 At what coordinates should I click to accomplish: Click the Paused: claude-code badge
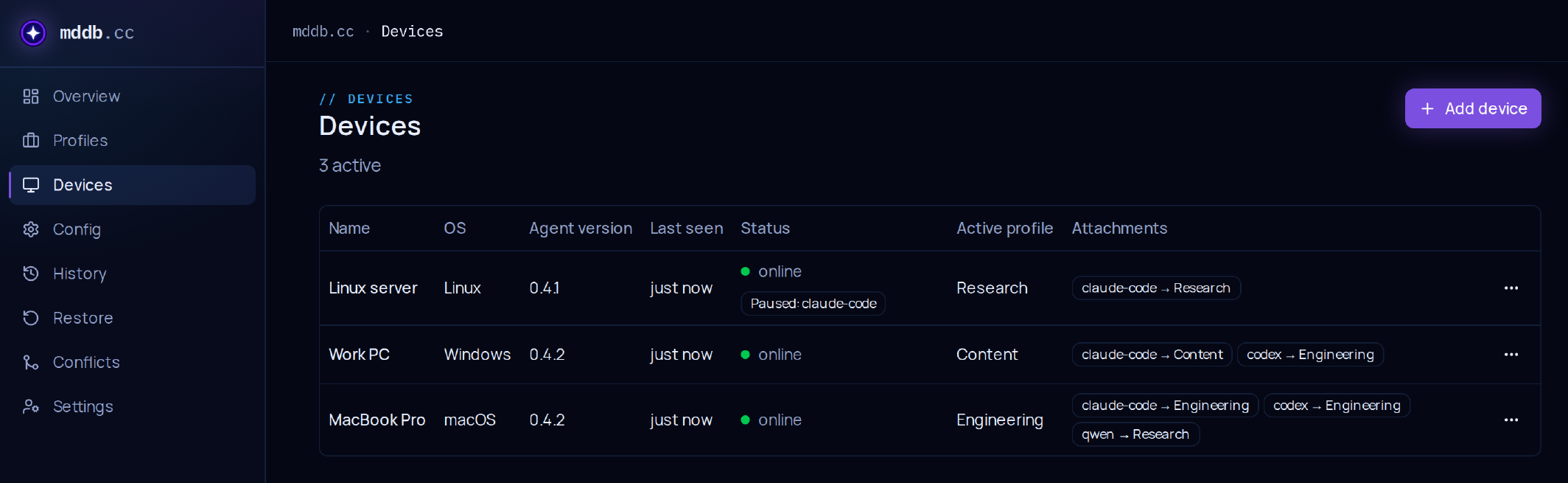(813, 304)
